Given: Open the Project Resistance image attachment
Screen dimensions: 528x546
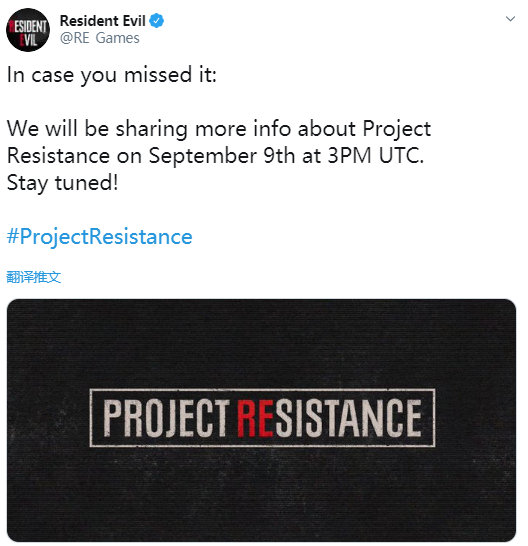Looking at the screenshot, I should click(x=261, y=420).
